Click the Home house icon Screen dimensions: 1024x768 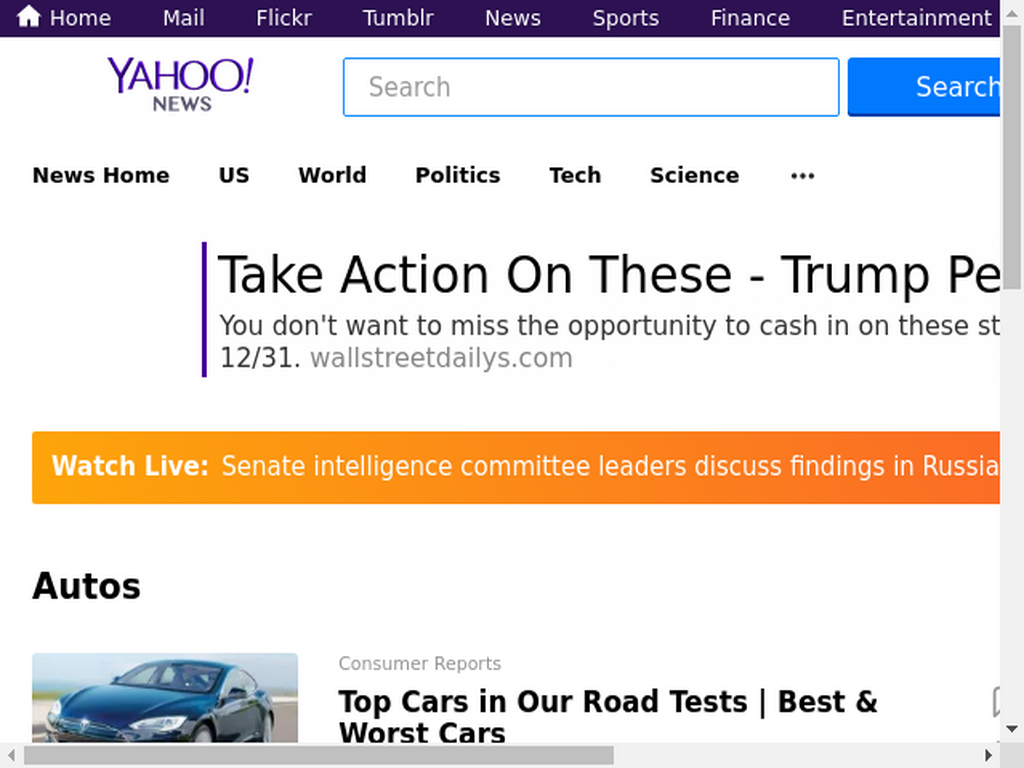(28, 16)
